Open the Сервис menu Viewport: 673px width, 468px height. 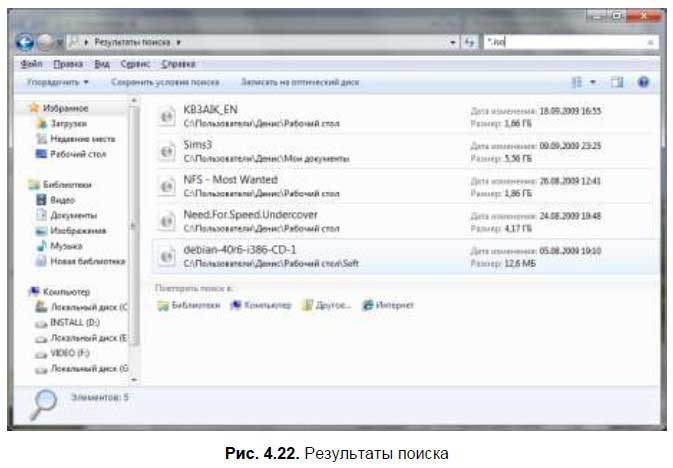tap(121, 63)
